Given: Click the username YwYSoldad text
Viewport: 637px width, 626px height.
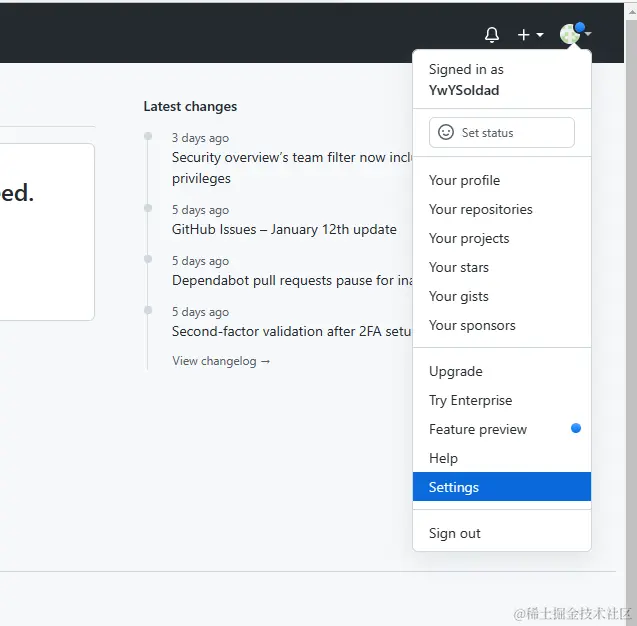Looking at the screenshot, I should click(x=464, y=90).
